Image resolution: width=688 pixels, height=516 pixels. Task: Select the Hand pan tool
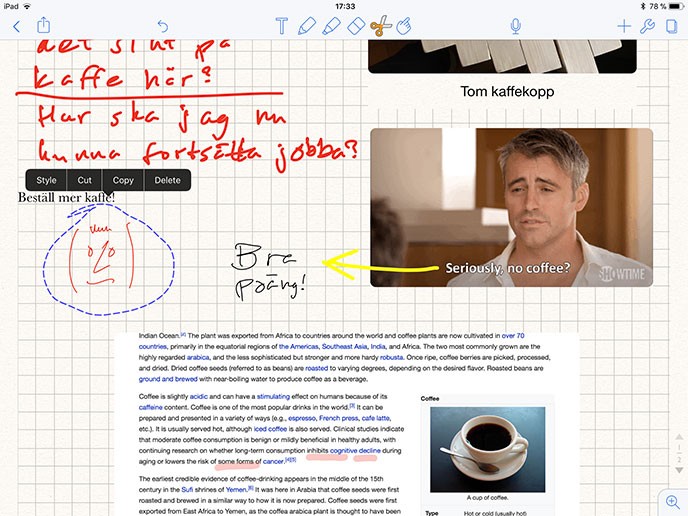[404, 26]
